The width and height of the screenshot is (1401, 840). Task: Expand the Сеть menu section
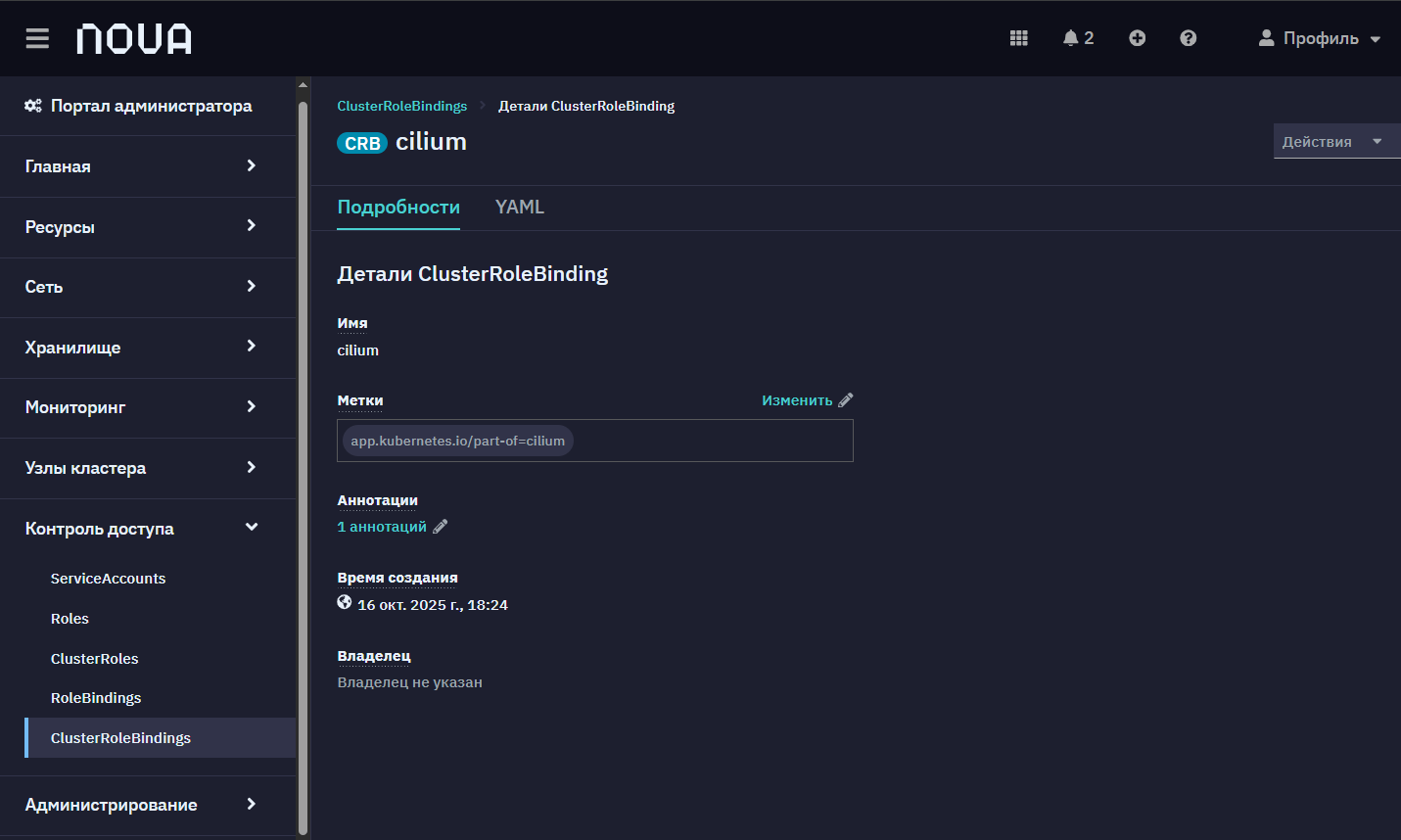[148, 287]
